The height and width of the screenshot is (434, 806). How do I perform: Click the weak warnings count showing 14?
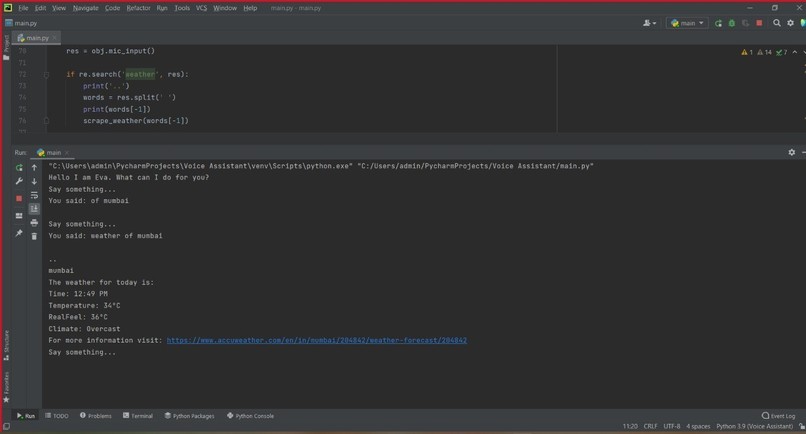point(764,52)
